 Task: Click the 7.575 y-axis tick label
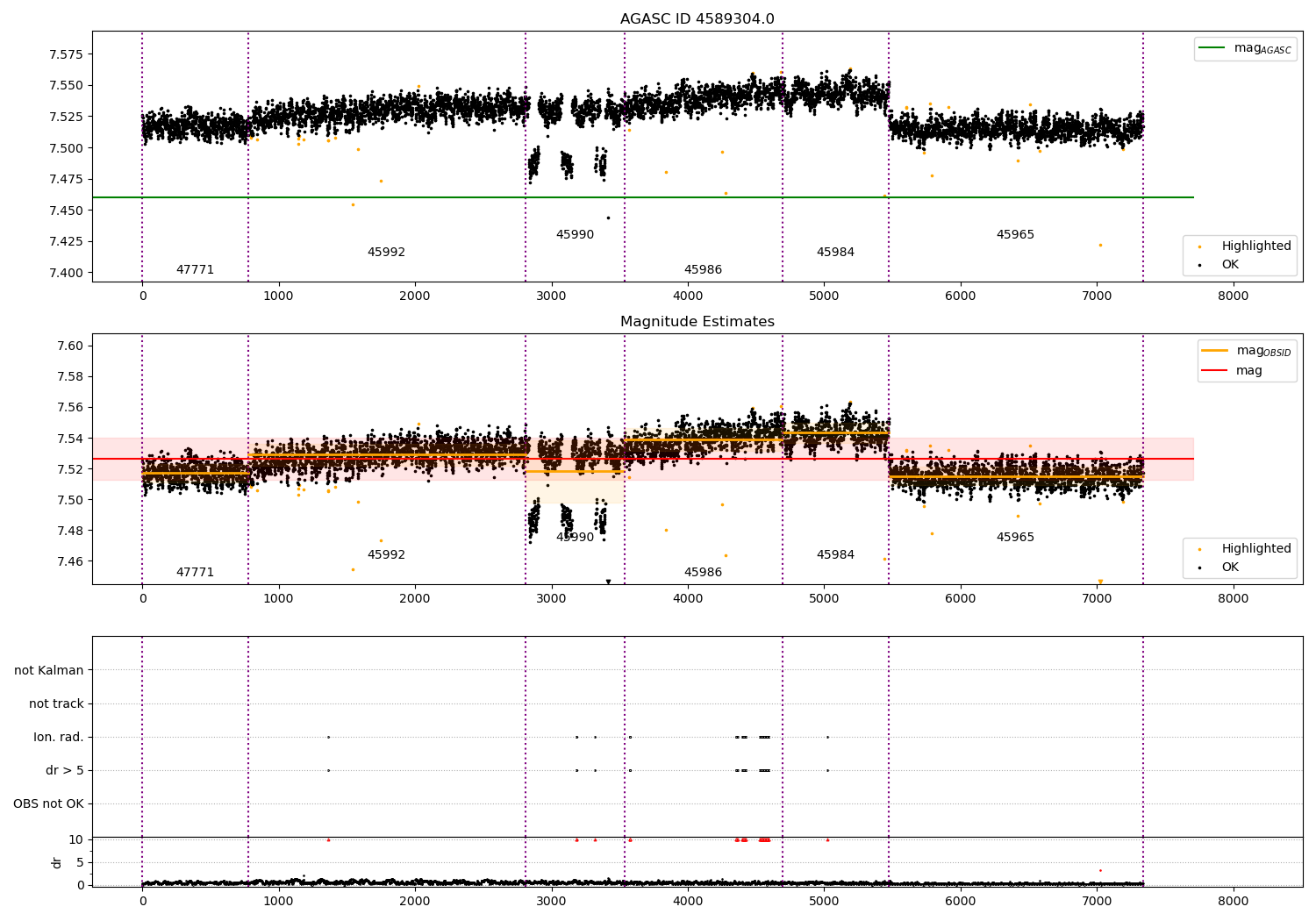(x=66, y=54)
